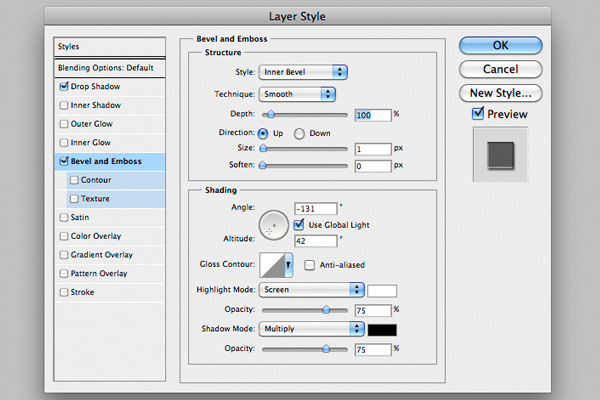Open the Highlight Mode dropdown showing Screen
Screen dimensions: 600x400
pyautogui.click(x=311, y=290)
